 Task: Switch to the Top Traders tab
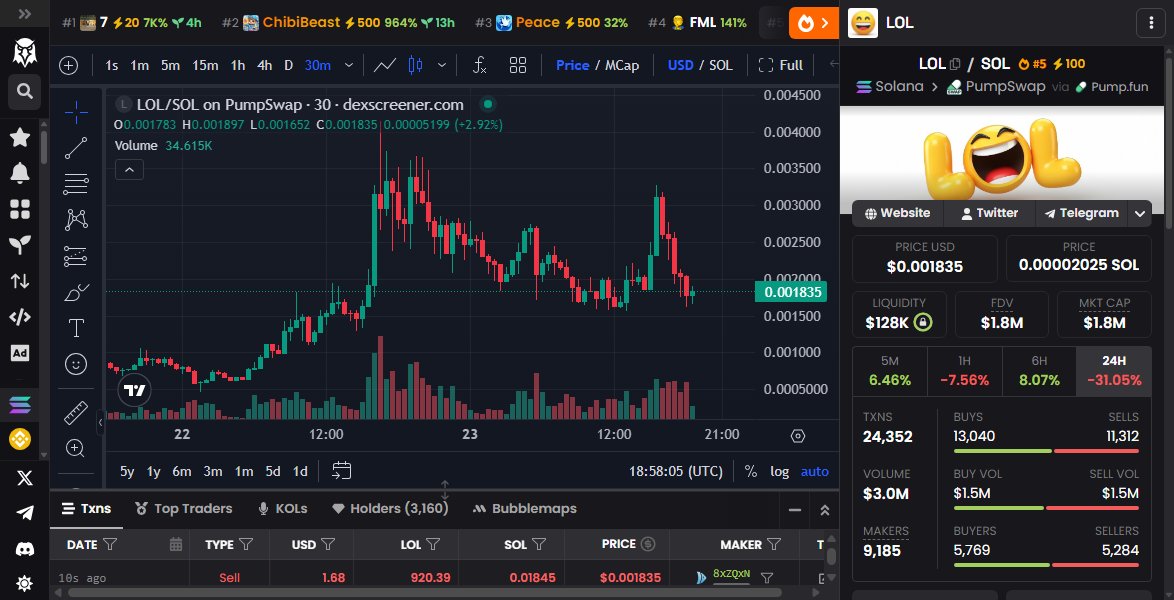183,509
